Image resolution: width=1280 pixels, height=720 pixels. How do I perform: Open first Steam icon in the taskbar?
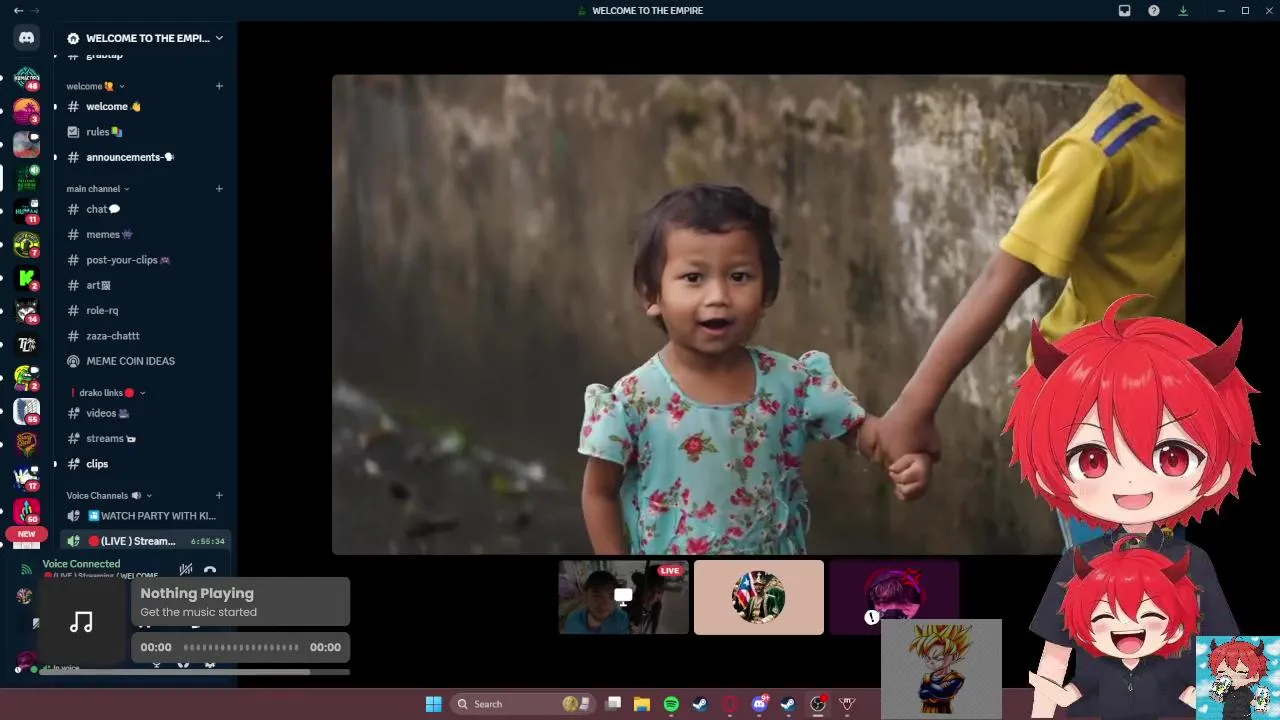pyautogui.click(x=700, y=704)
